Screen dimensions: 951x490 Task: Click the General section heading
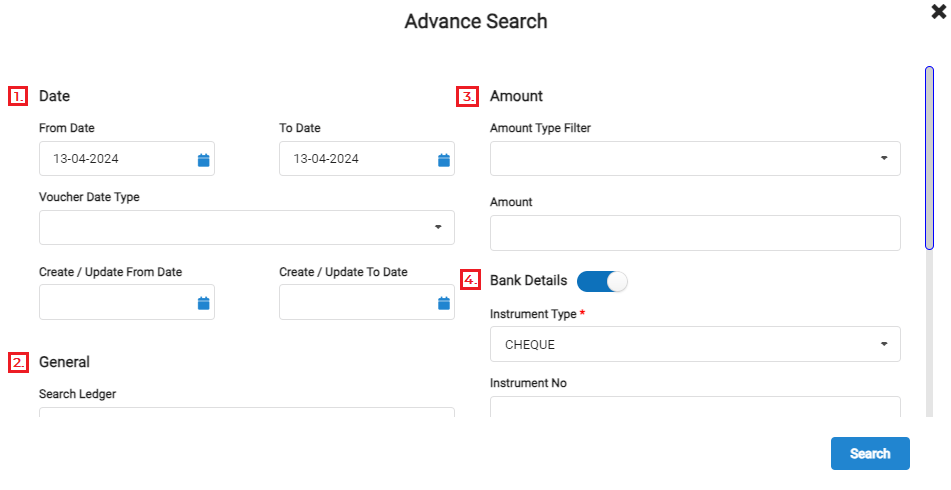[64, 362]
